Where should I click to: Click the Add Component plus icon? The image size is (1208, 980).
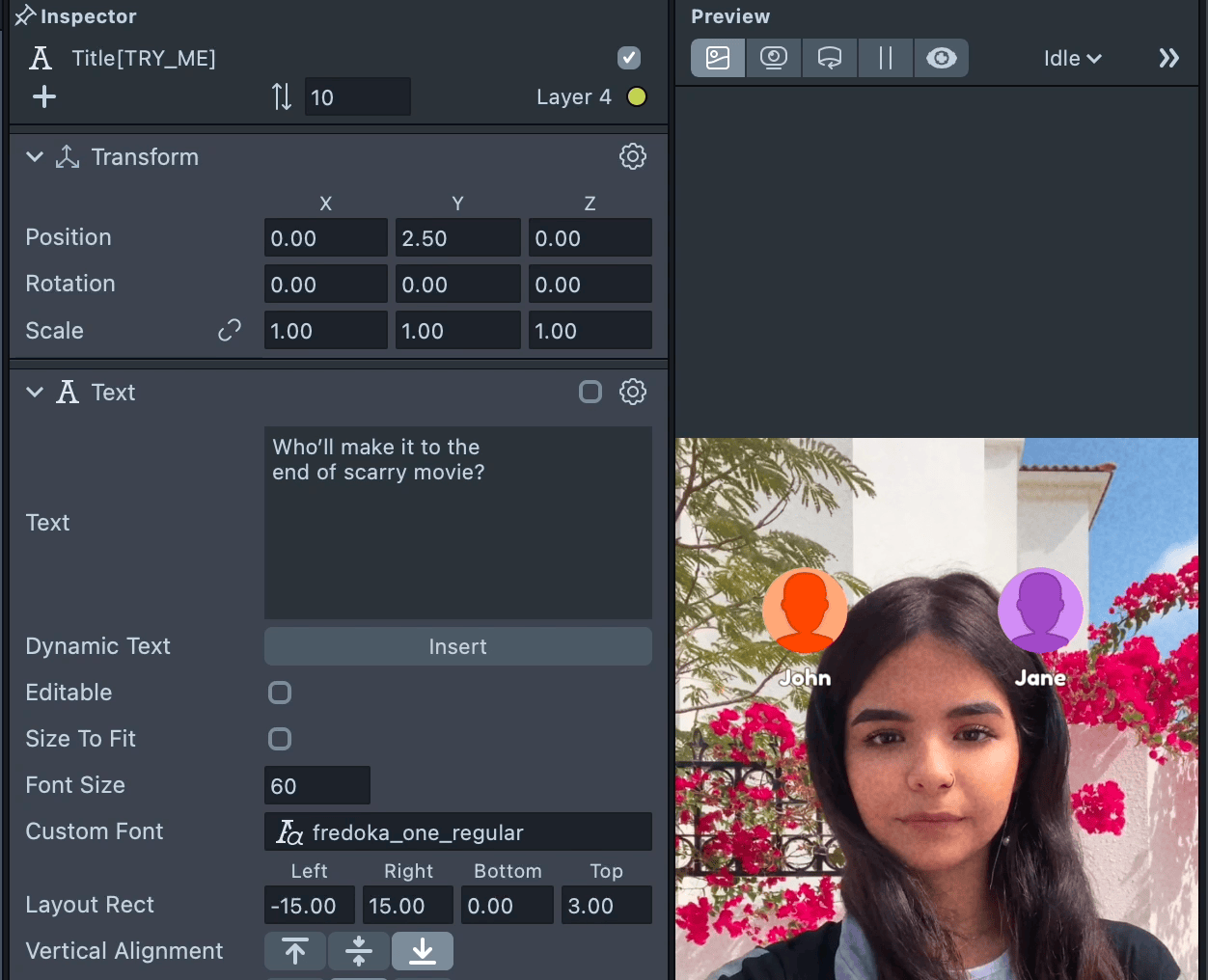click(44, 96)
